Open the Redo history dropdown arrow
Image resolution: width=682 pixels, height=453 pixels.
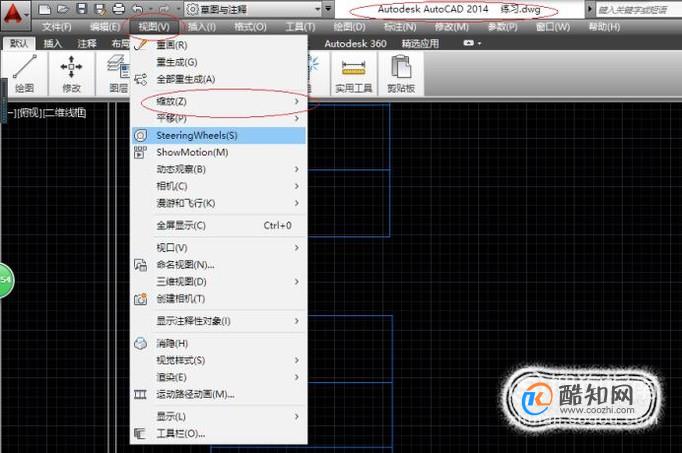coord(178,9)
